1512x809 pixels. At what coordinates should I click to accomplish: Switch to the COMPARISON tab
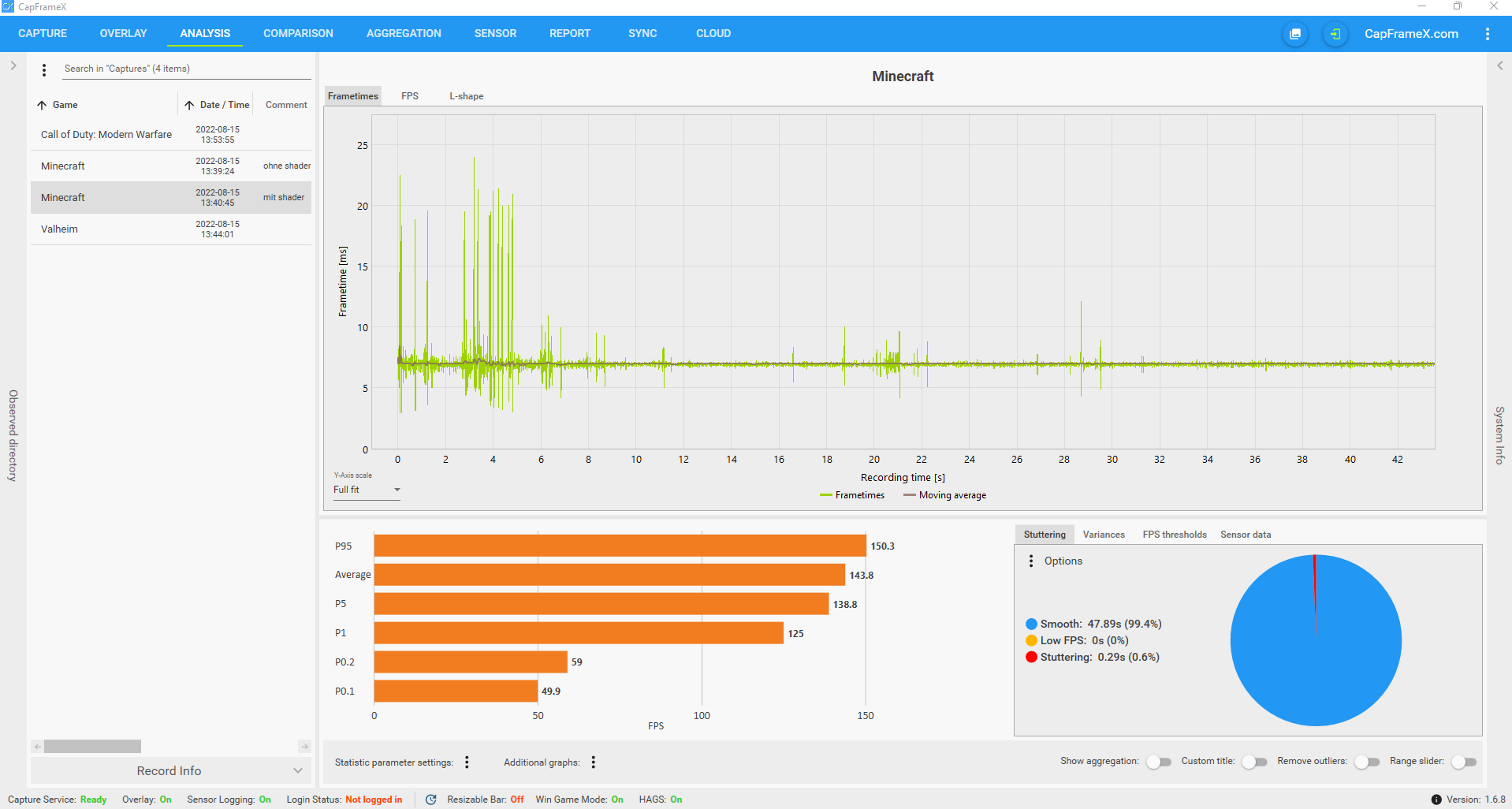tap(298, 34)
